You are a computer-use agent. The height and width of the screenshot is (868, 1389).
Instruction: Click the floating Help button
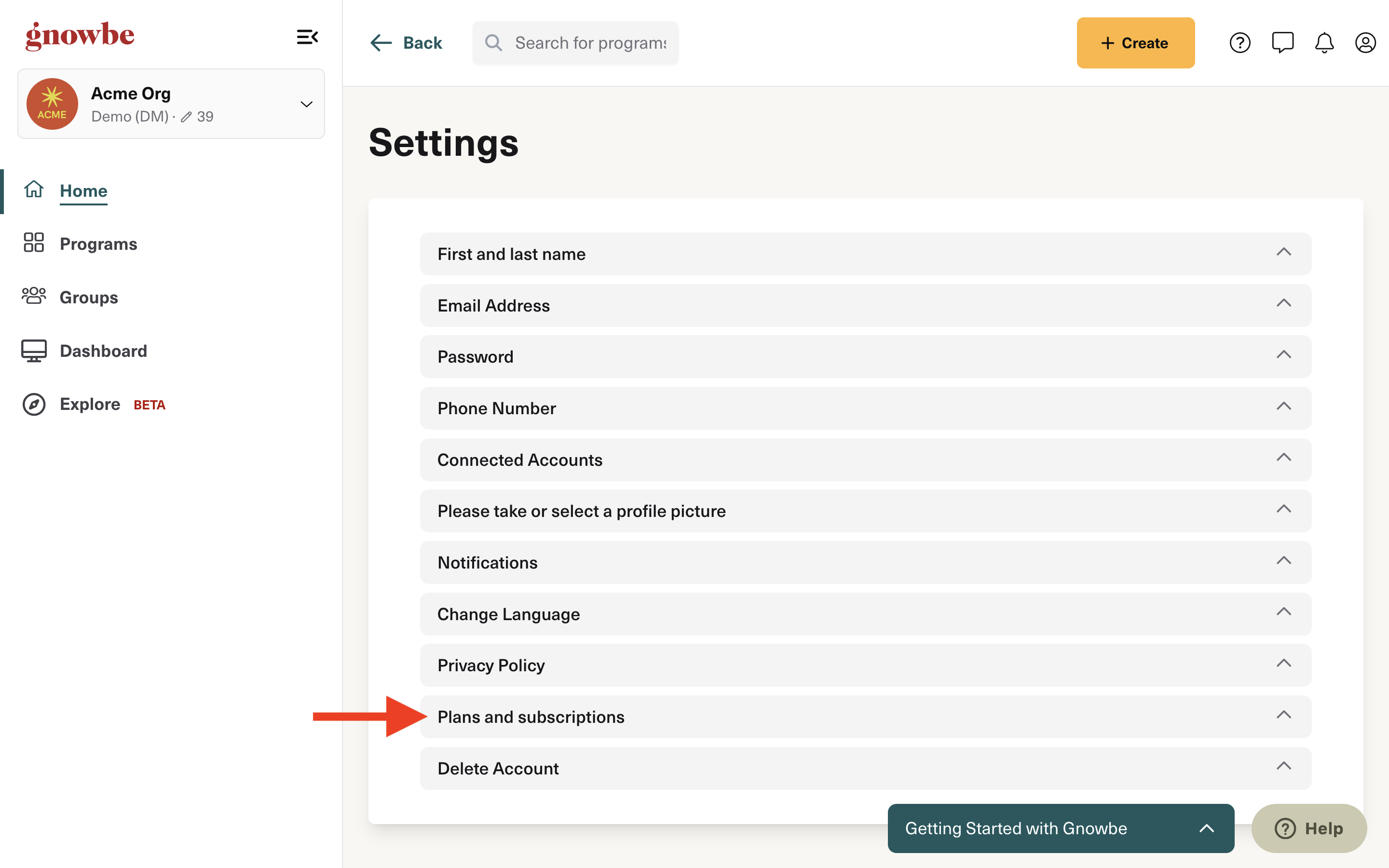[1309, 828]
